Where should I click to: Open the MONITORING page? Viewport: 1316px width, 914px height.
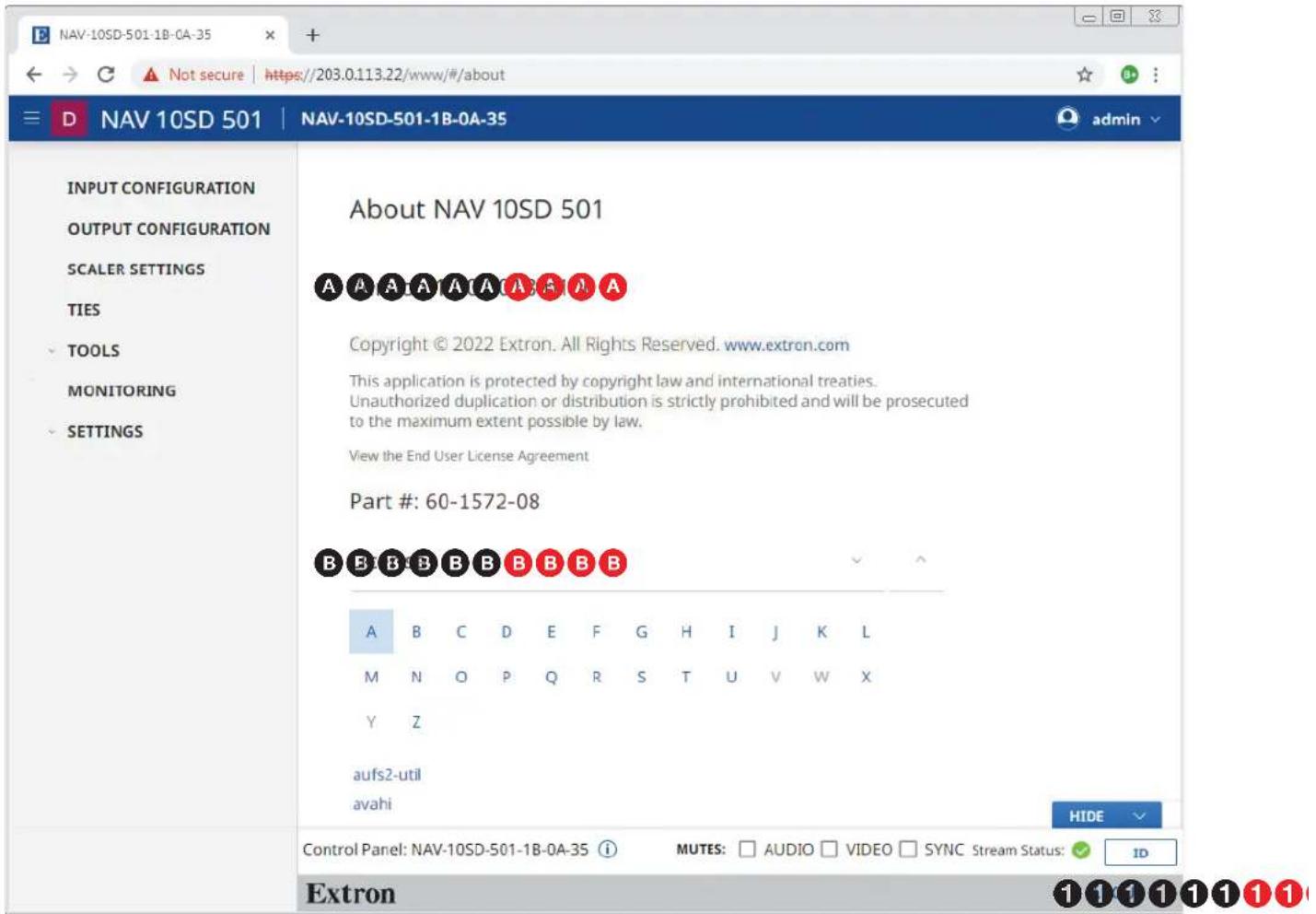click(x=122, y=391)
